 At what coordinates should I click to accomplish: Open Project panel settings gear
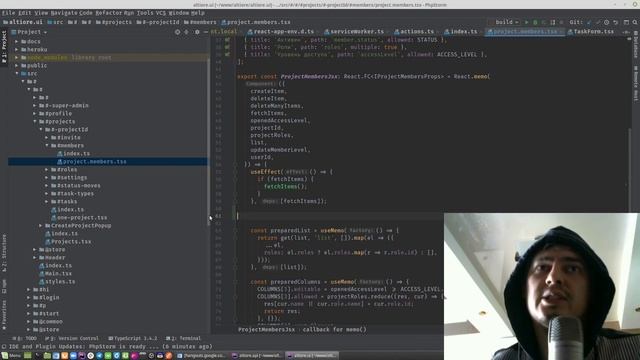coord(197,32)
